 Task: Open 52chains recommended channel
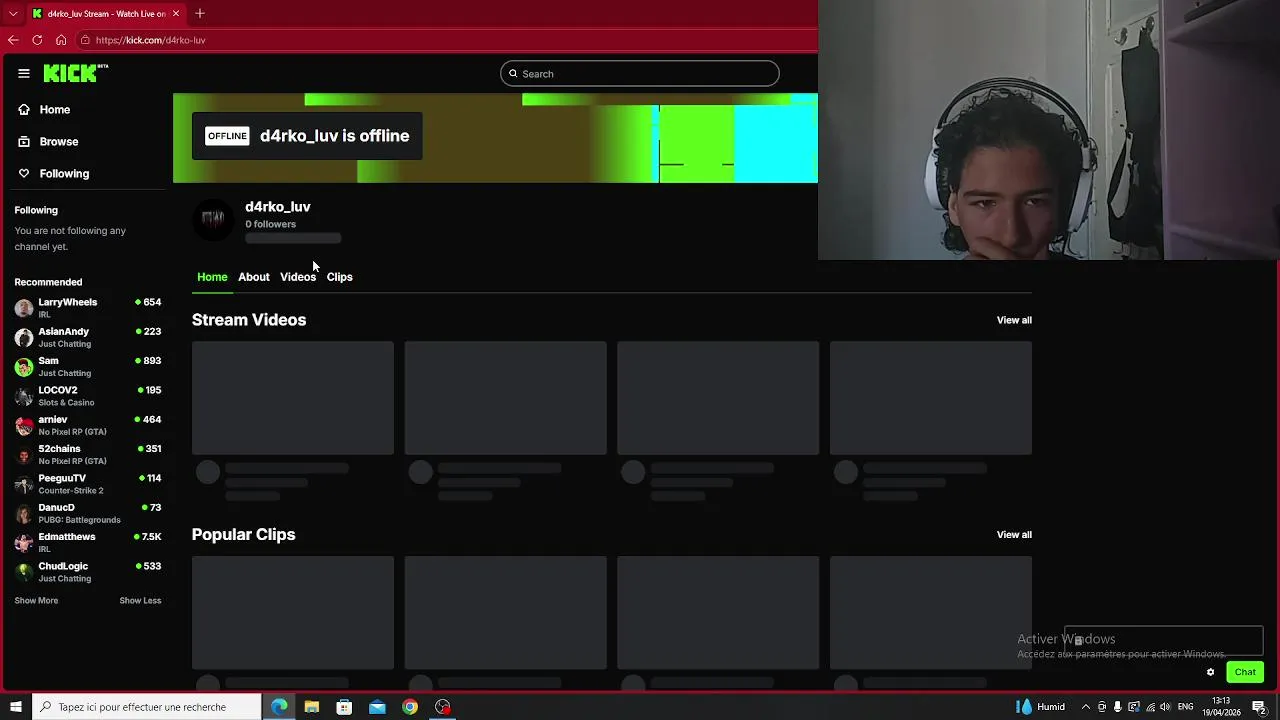pyautogui.click(x=88, y=455)
